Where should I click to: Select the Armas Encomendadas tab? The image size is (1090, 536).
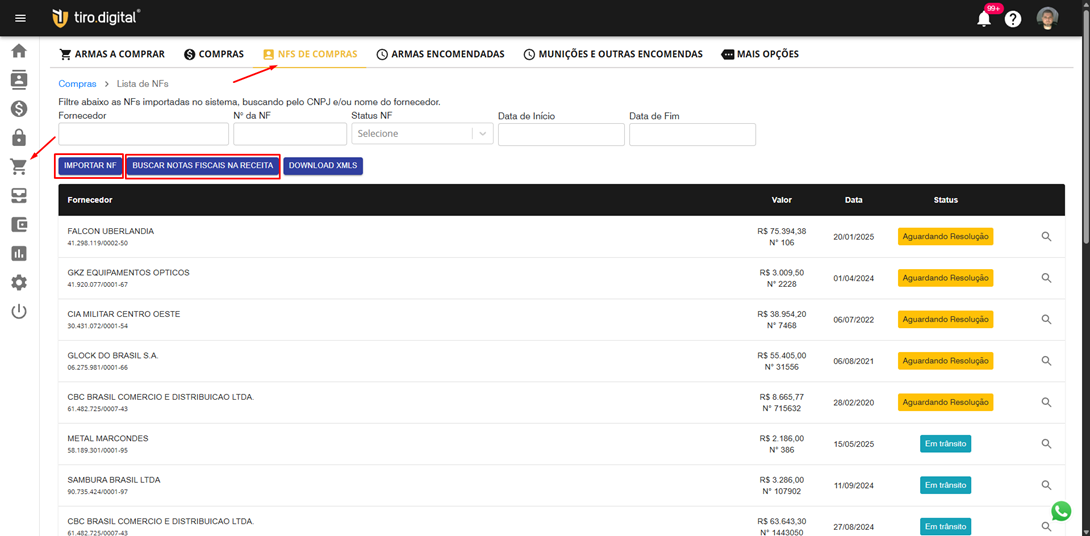pyautogui.click(x=440, y=54)
